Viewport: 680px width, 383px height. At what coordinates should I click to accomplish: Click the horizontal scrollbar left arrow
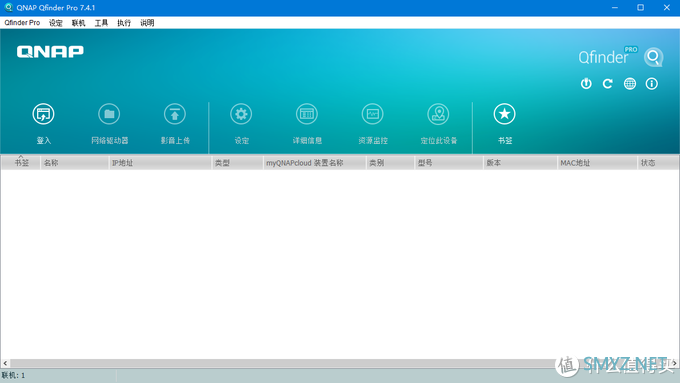tap(5, 363)
